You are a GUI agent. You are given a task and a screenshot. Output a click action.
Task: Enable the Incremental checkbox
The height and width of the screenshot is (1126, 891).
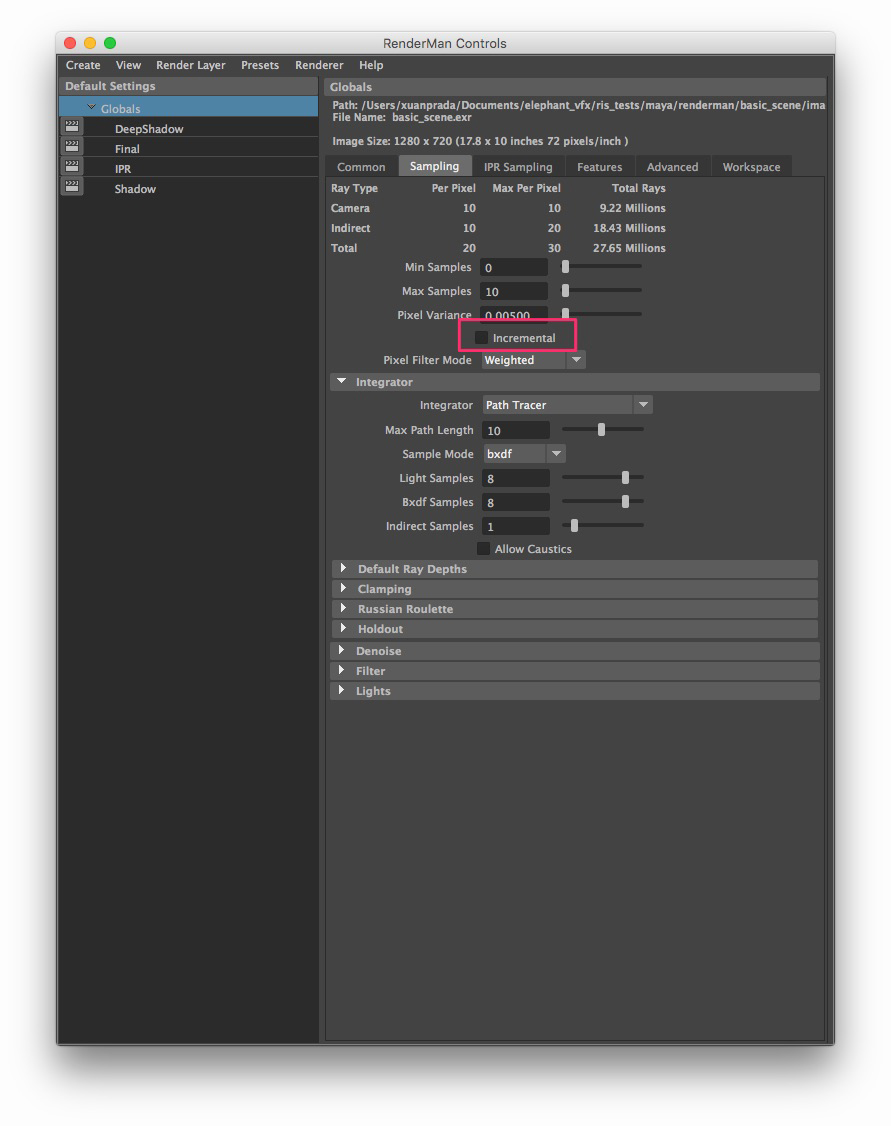tap(482, 338)
